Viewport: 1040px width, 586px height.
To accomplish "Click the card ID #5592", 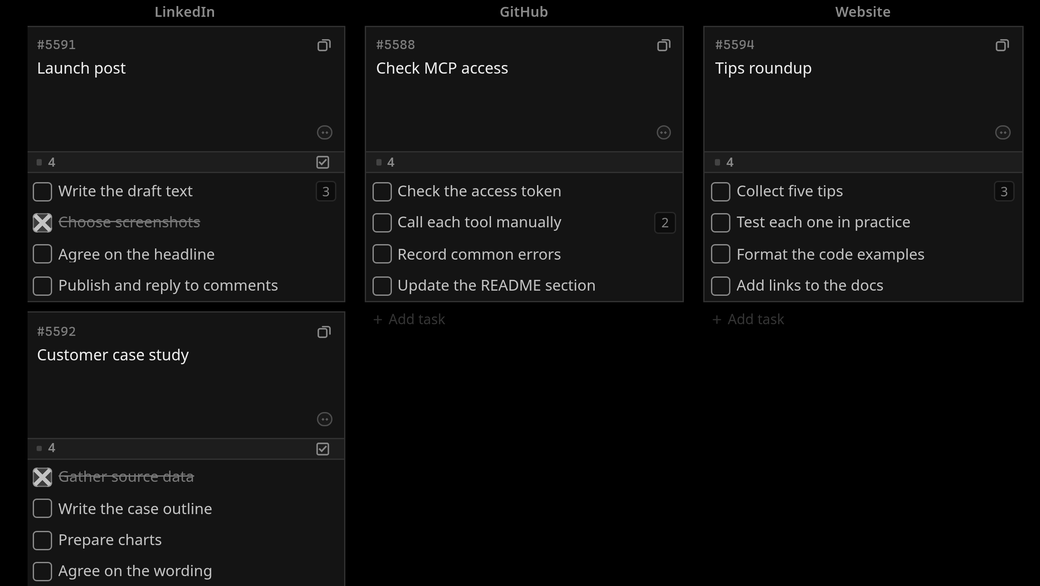I will [56, 331].
